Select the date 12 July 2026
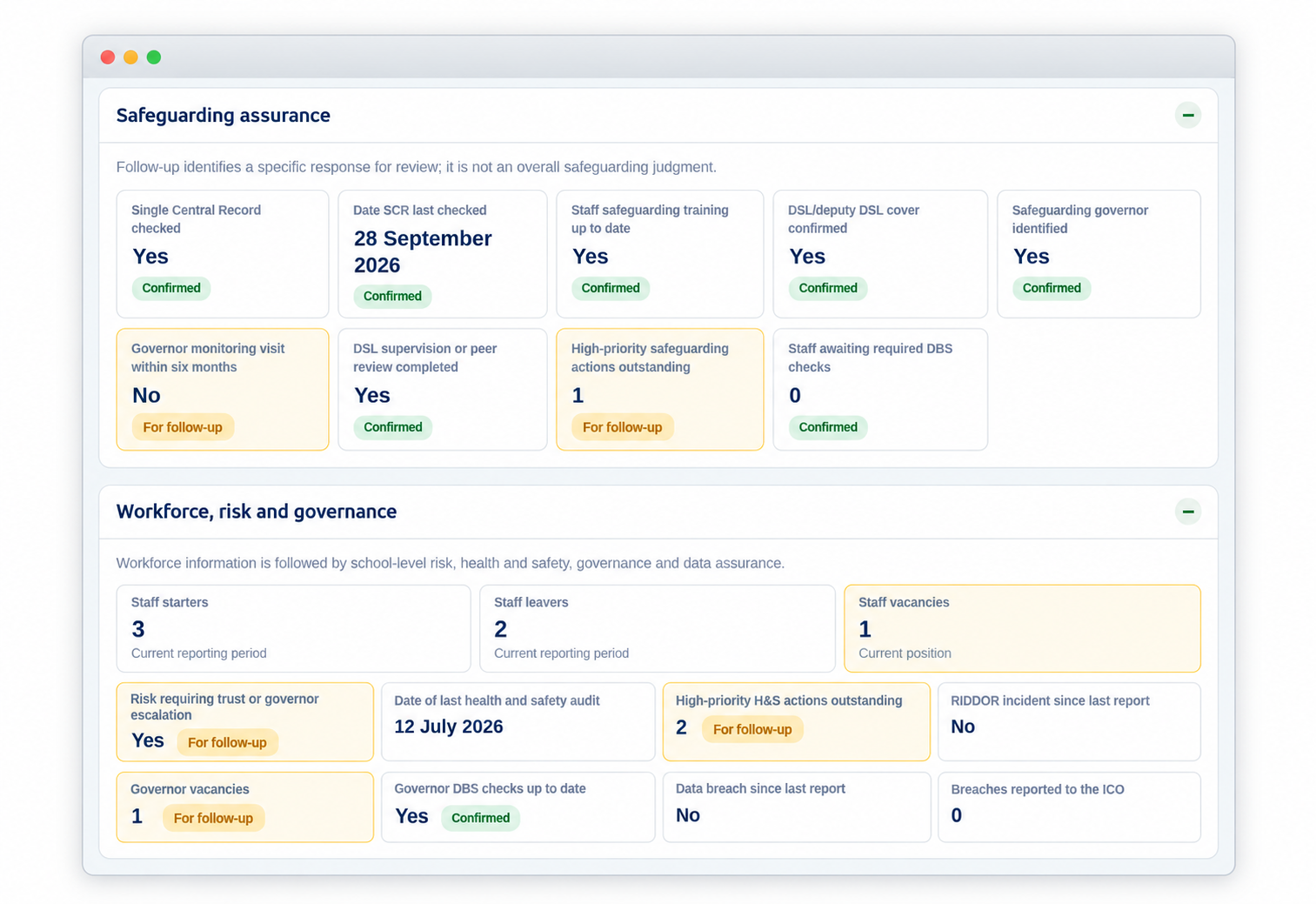The width and height of the screenshot is (1316, 904). pyautogui.click(x=449, y=727)
